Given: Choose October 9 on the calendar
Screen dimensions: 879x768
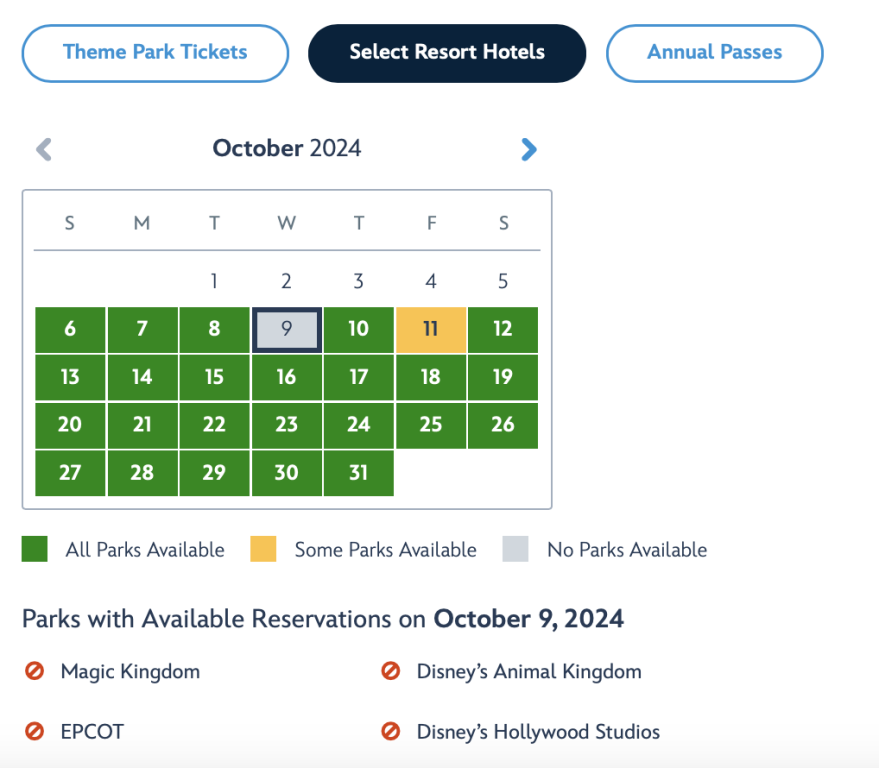Looking at the screenshot, I should 286,330.
